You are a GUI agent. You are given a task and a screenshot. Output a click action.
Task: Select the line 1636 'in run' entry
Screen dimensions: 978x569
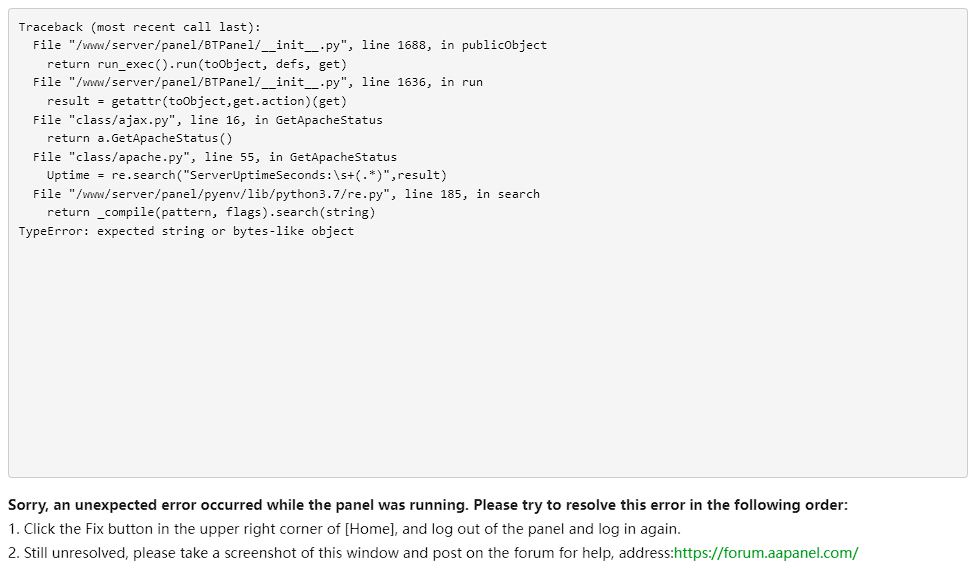coord(257,82)
